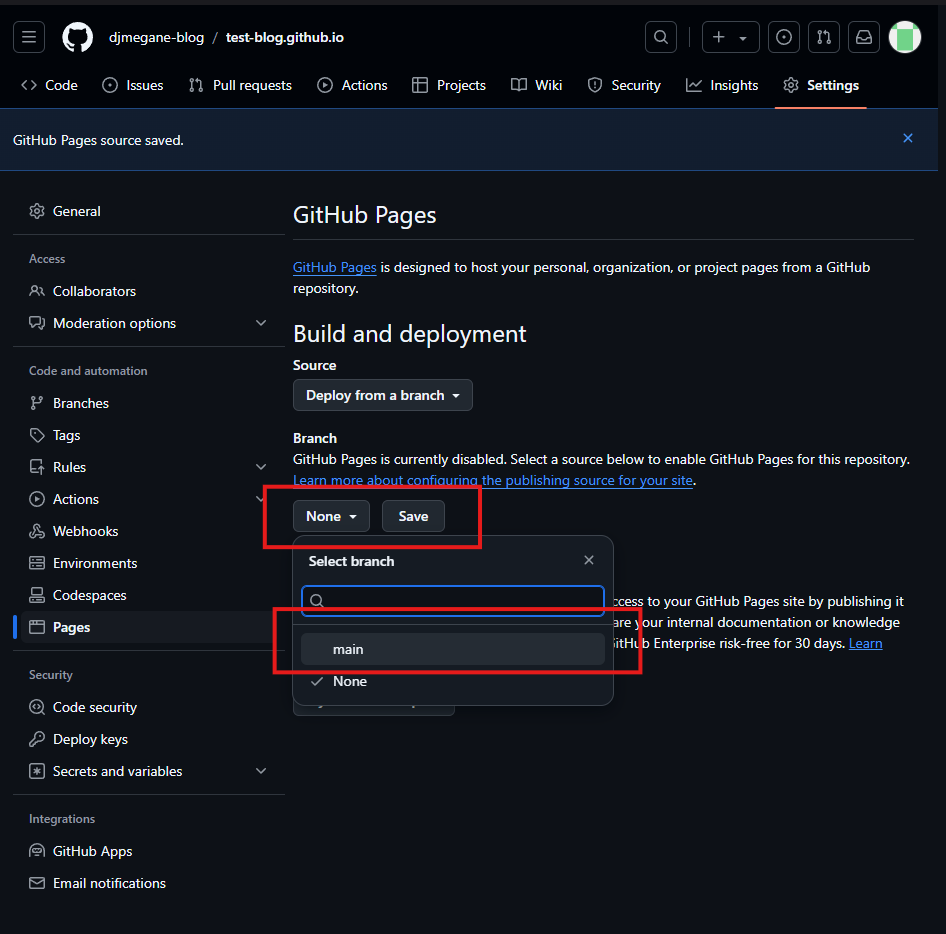Click the GitHub logo icon

tap(77, 37)
